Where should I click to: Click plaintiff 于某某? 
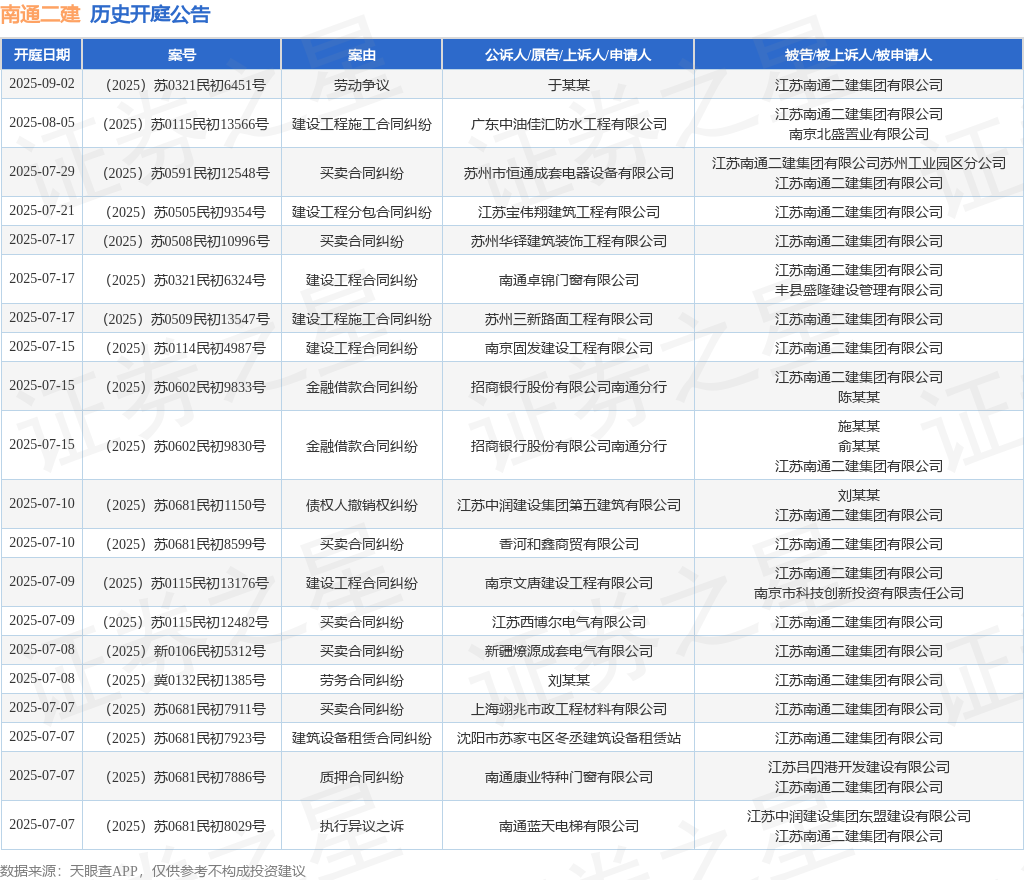click(568, 85)
